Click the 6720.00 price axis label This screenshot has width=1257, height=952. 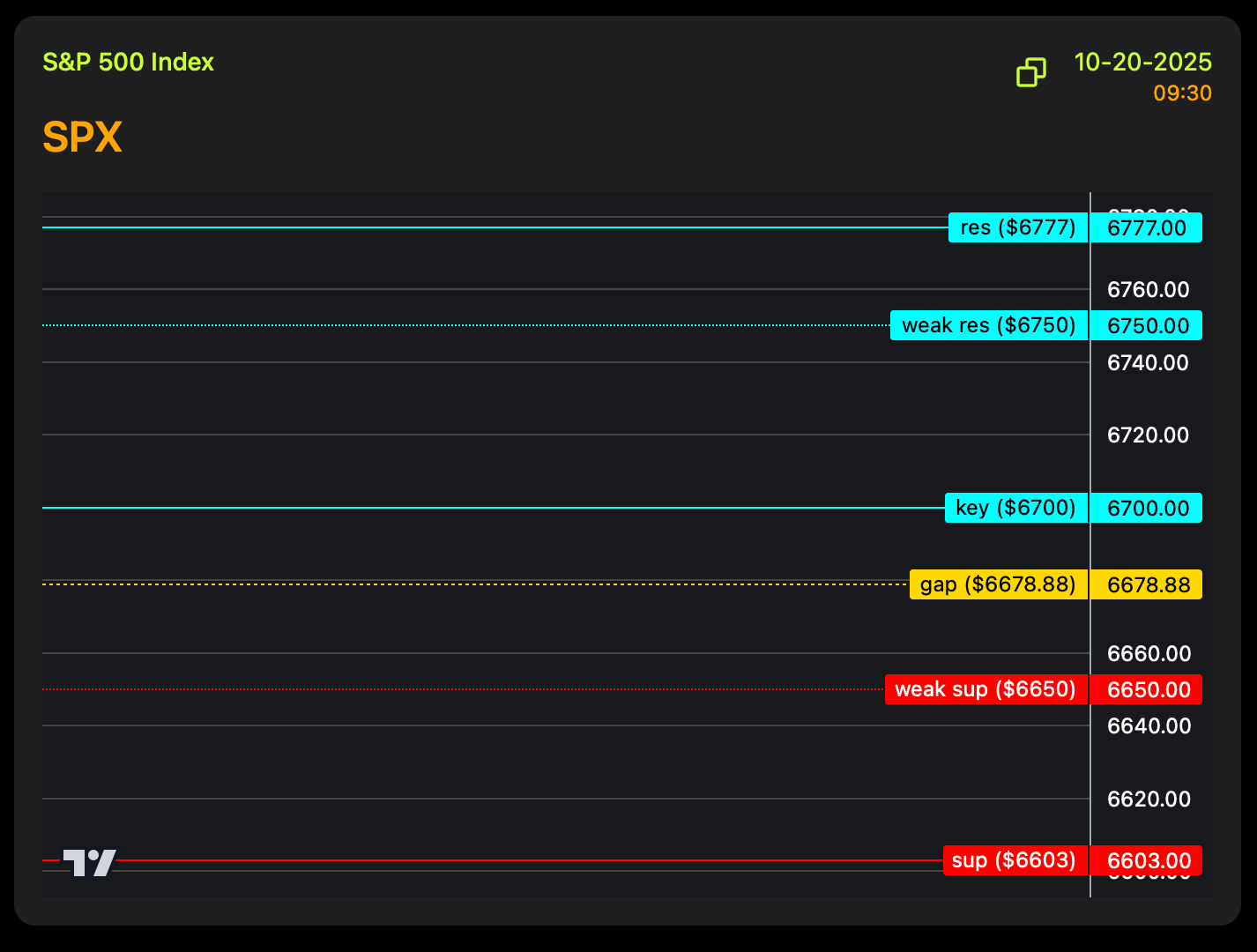[x=1148, y=435]
